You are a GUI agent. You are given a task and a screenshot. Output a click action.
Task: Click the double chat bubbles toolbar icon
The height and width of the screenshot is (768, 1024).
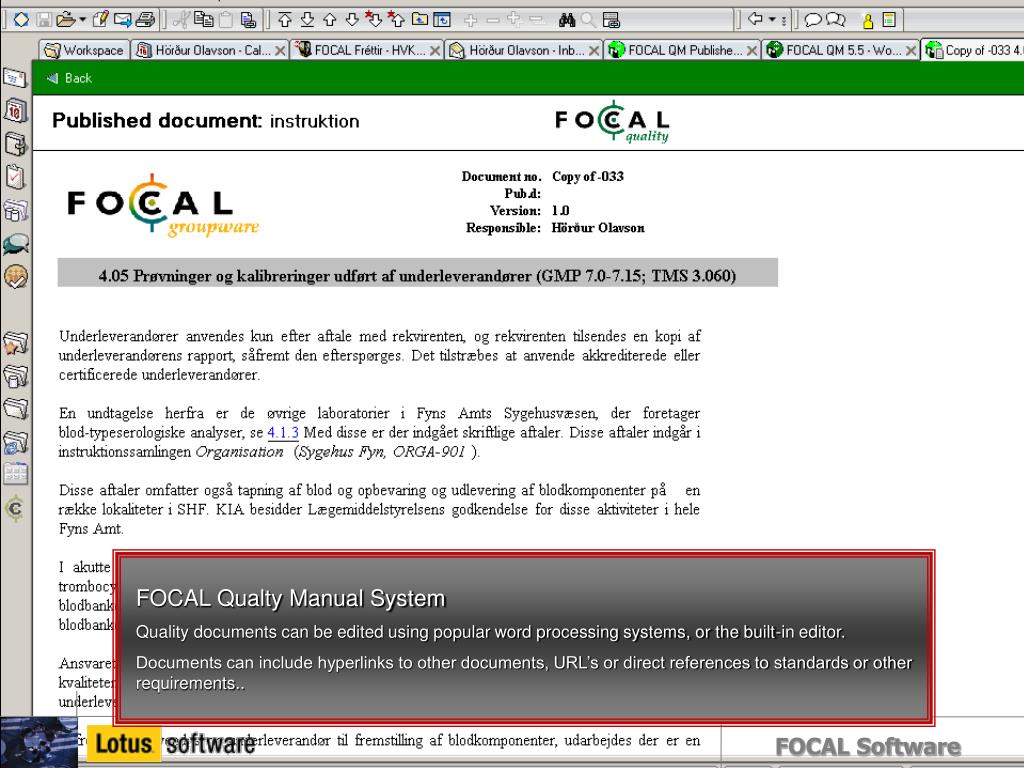pos(835,20)
